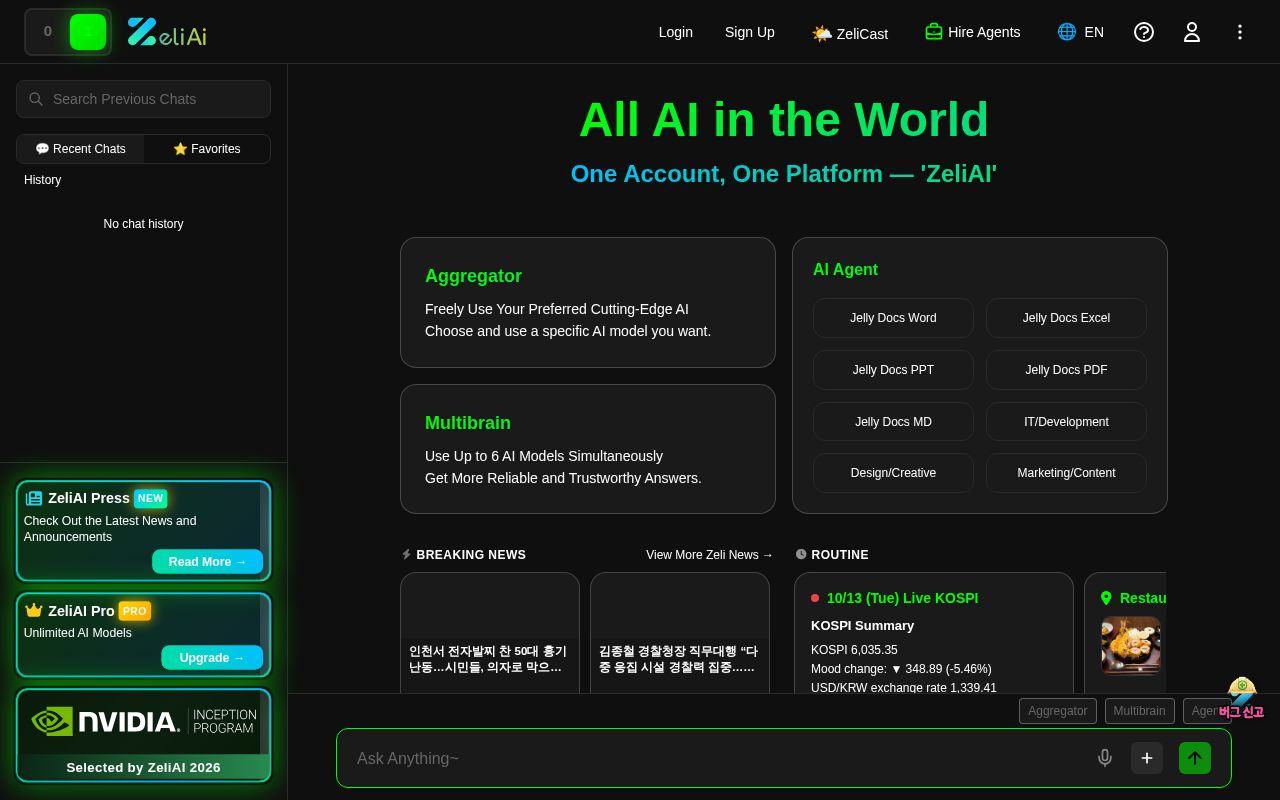Click the Jelly Docs Word agent button
Screen dimensions: 1280x800
[893, 318]
